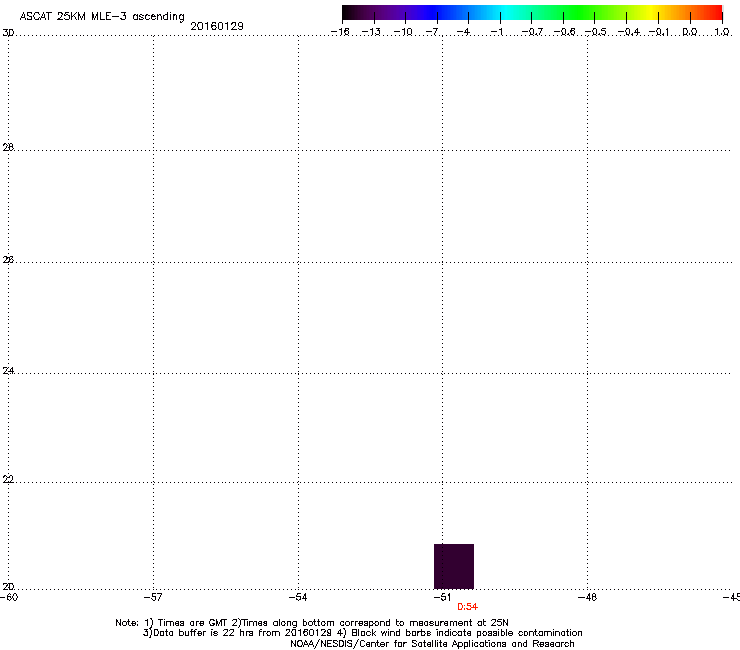Click the -0.1 color bar label
The image size is (740, 650).
coord(659,32)
